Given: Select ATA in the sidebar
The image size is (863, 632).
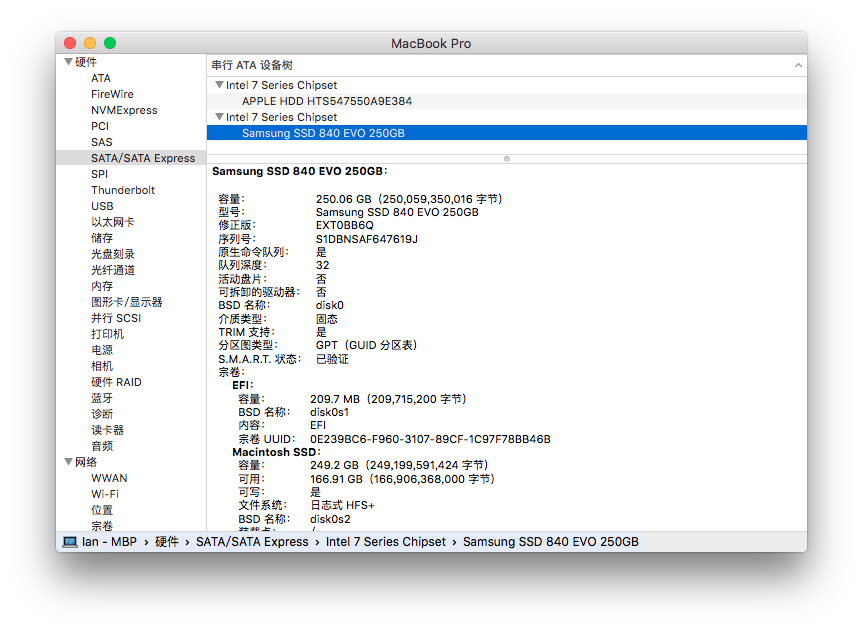Looking at the screenshot, I should tap(101, 78).
